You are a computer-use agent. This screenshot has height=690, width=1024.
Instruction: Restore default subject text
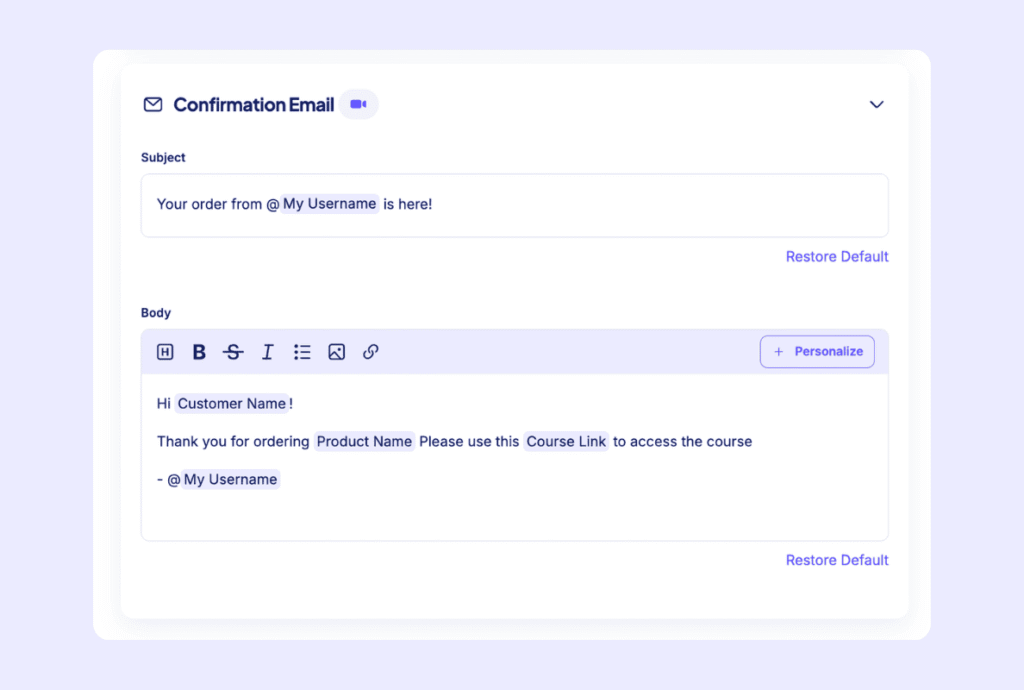[x=837, y=257]
